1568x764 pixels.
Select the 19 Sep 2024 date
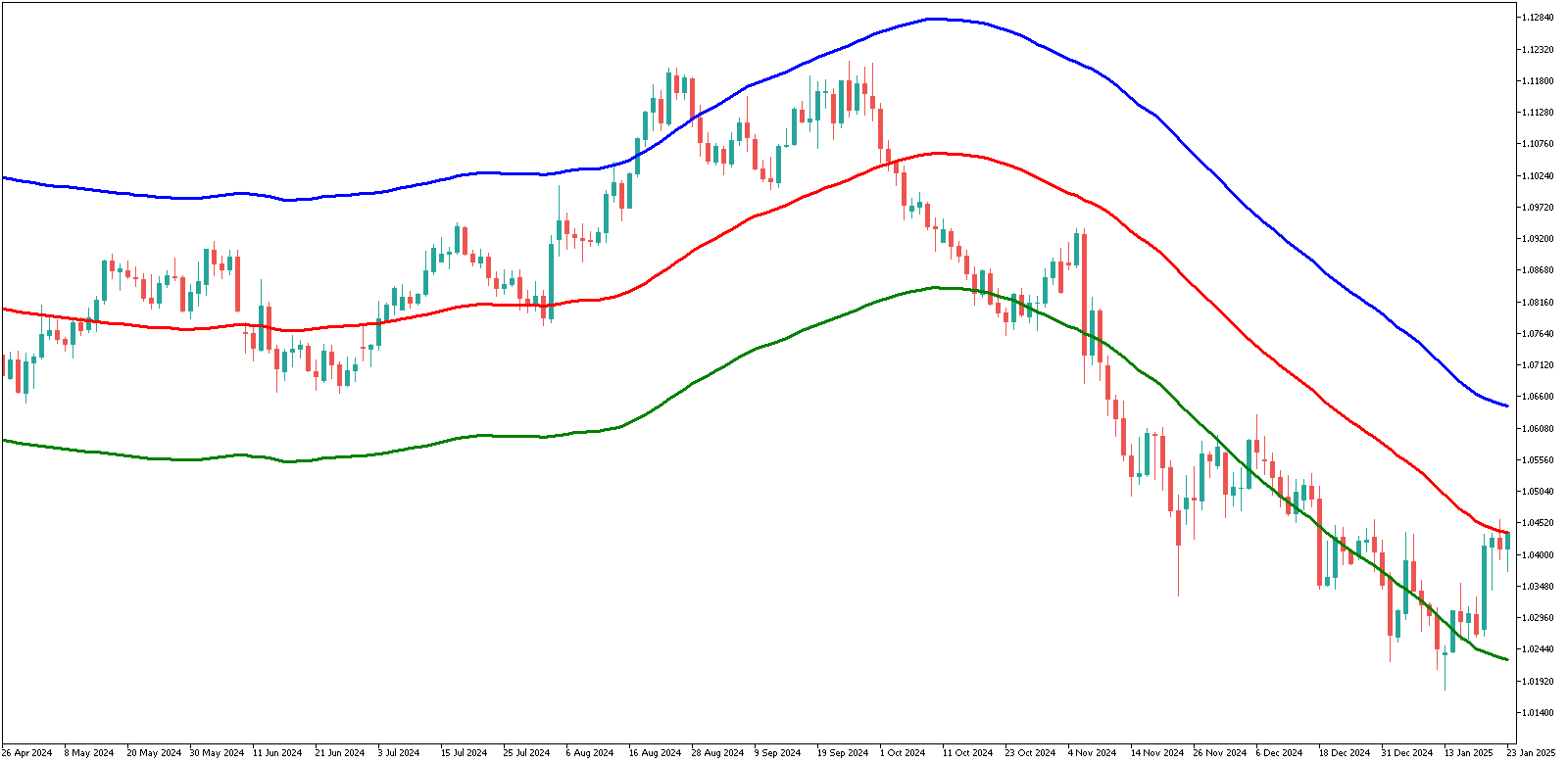[843, 753]
